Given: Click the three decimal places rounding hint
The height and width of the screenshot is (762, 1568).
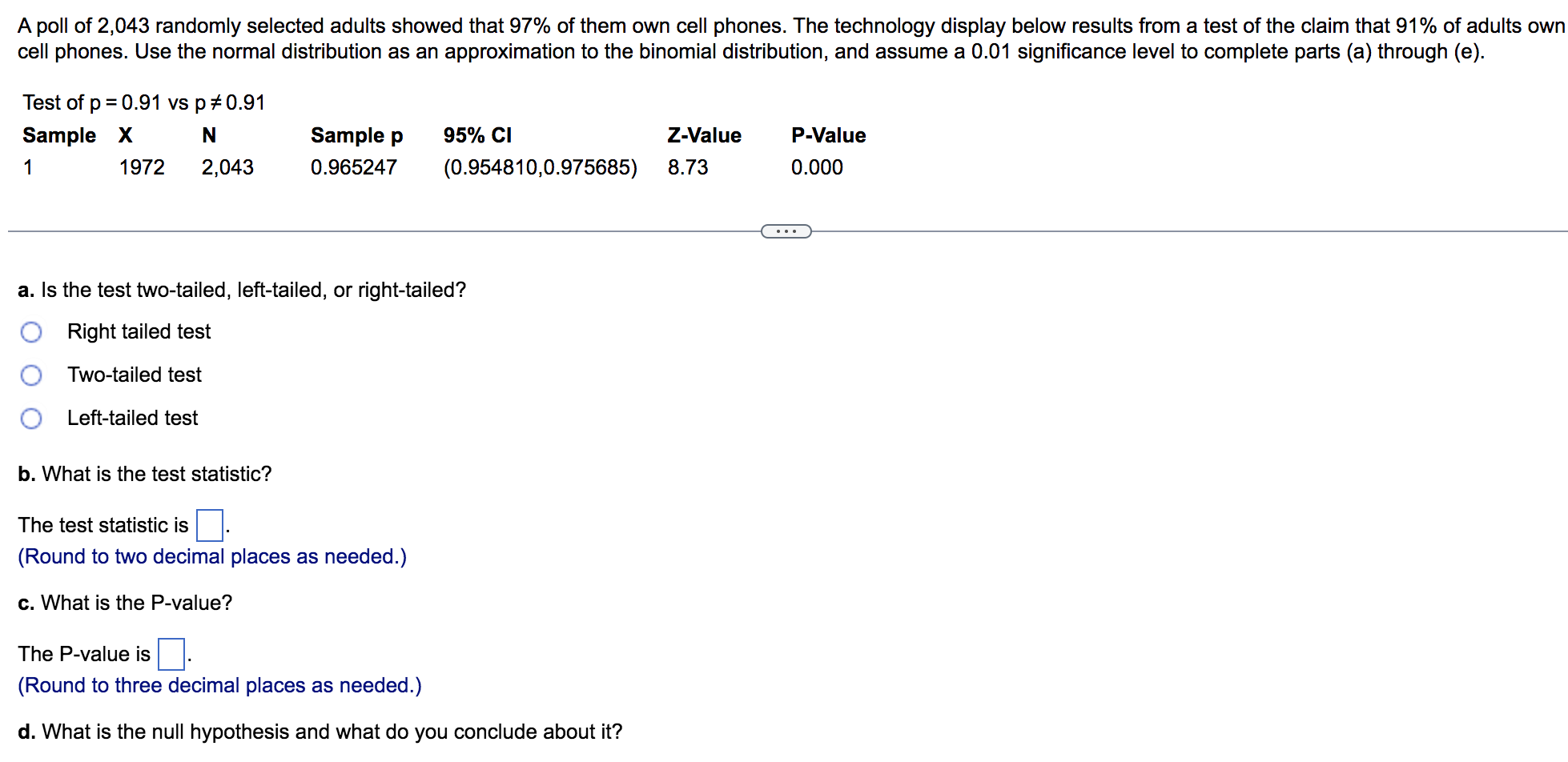Looking at the screenshot, I should [x=219, y=685].
